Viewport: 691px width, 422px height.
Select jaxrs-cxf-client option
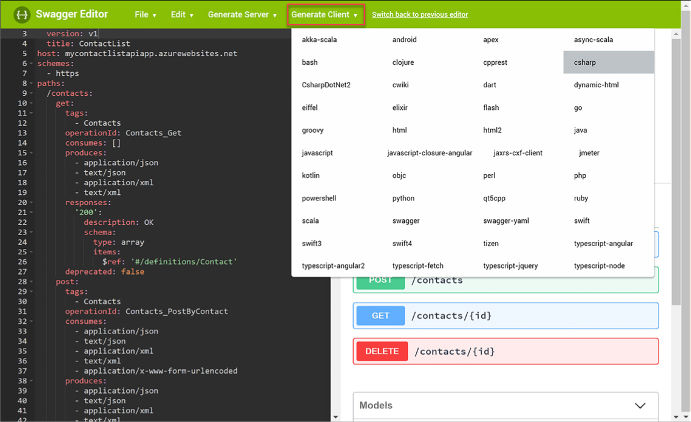point(517,153)
